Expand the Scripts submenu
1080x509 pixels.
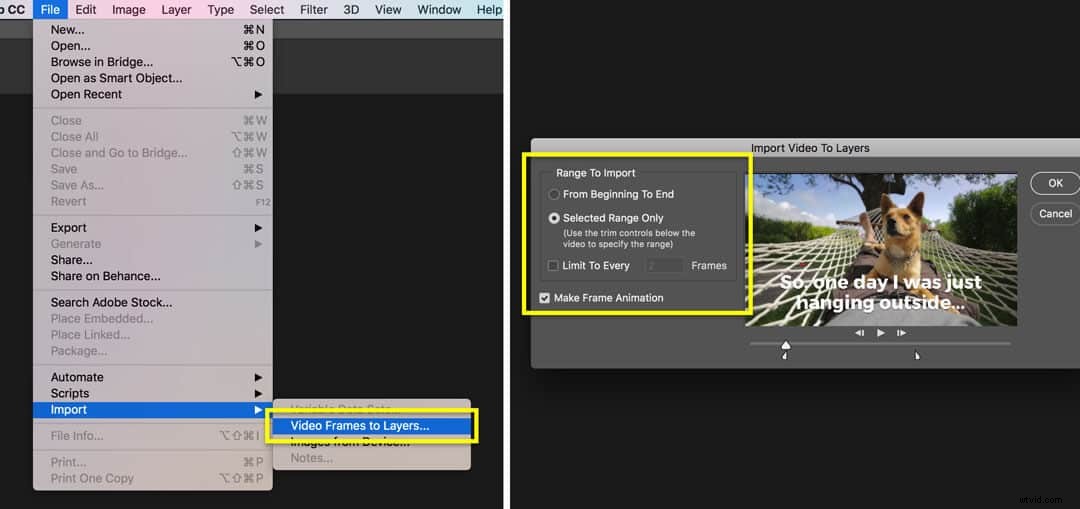coord(153,393)
